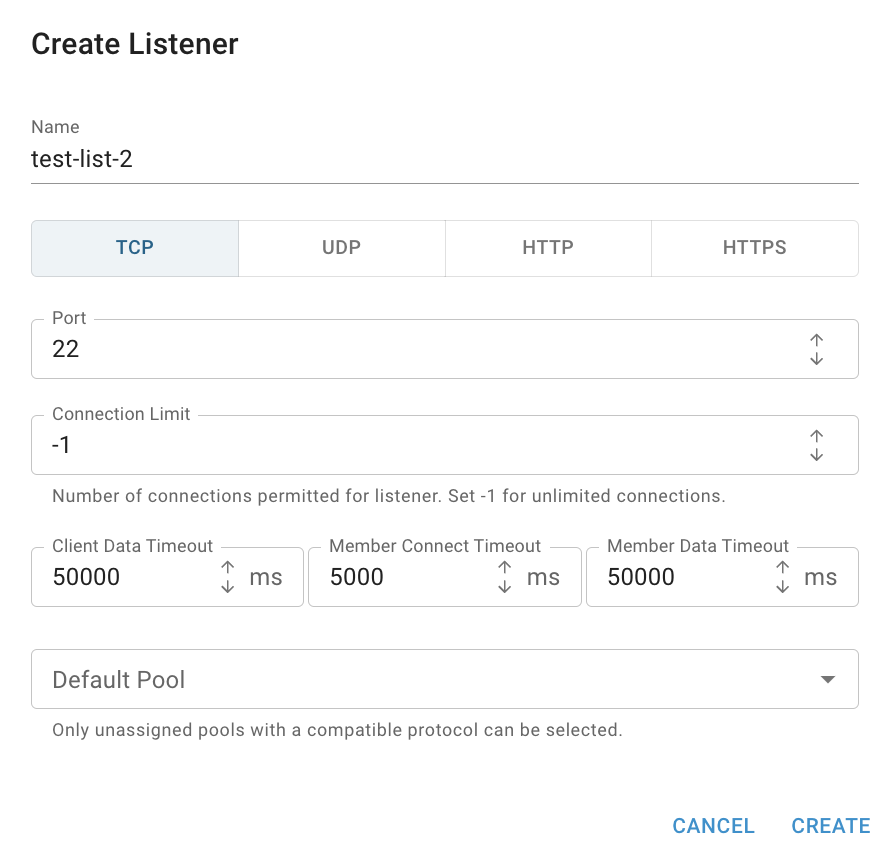The image size is (890, 860).
Task: Increment Connection Limit using up arrow
Action: 816,435
